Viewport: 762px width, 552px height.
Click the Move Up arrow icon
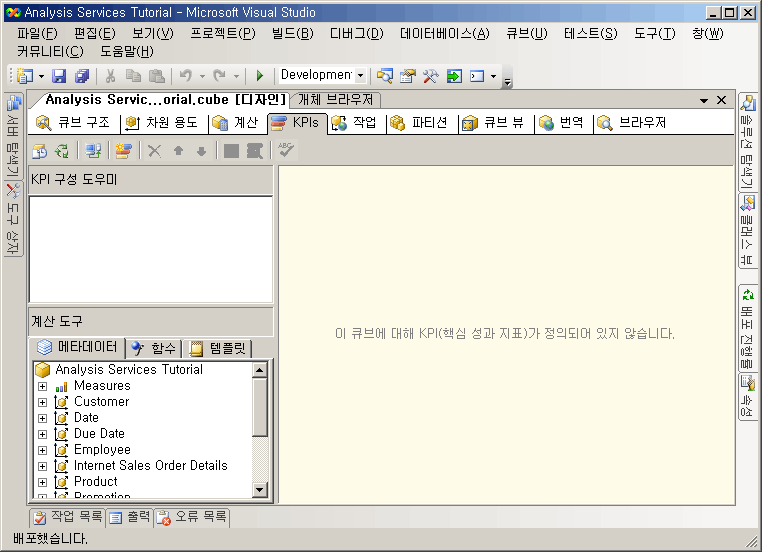tap(178, 151)
